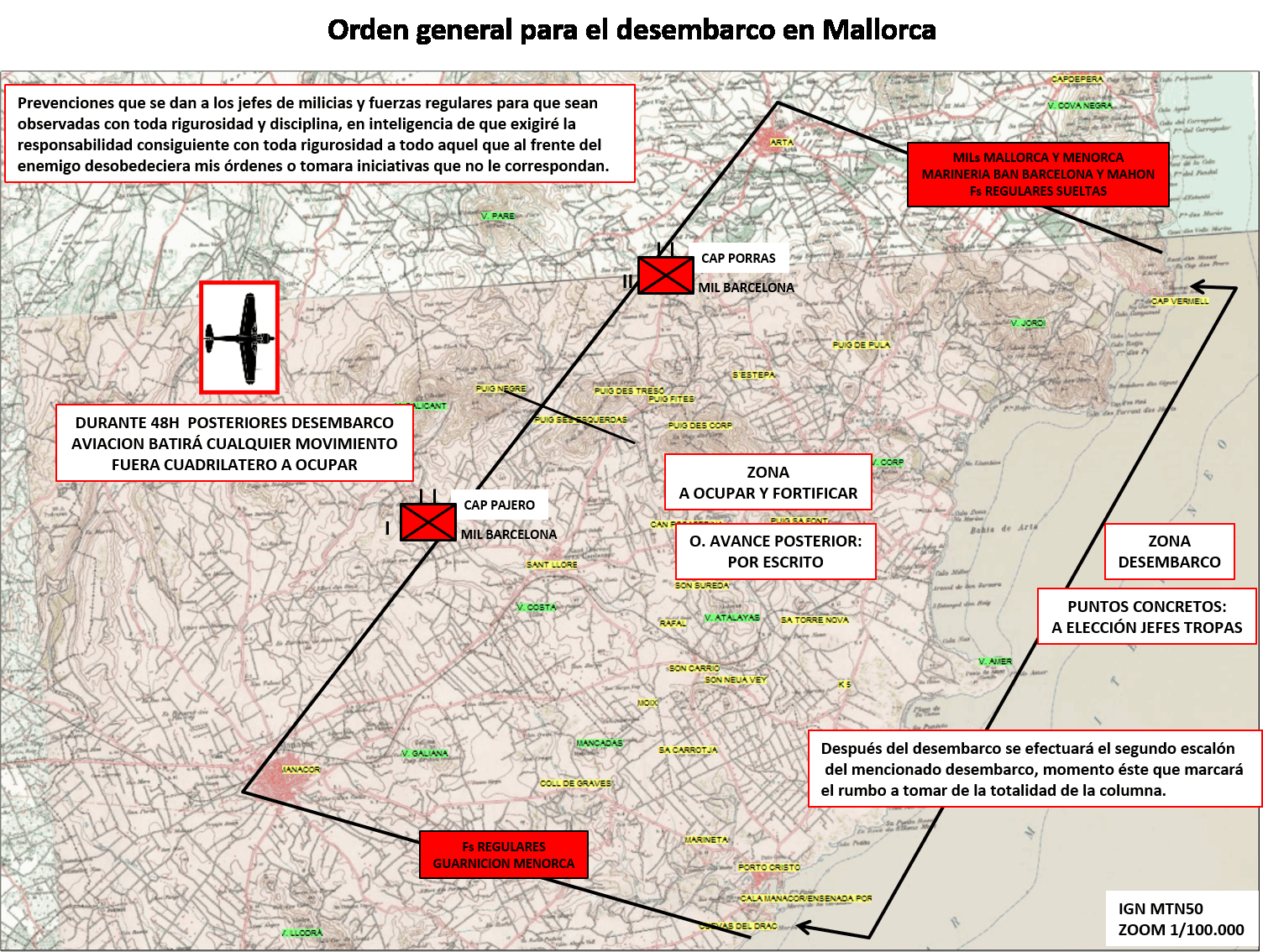Viewport: 1263px width, 952px height.
Task: Select the 'SA CARROTJA' label
Action: [x=688, y=750]
